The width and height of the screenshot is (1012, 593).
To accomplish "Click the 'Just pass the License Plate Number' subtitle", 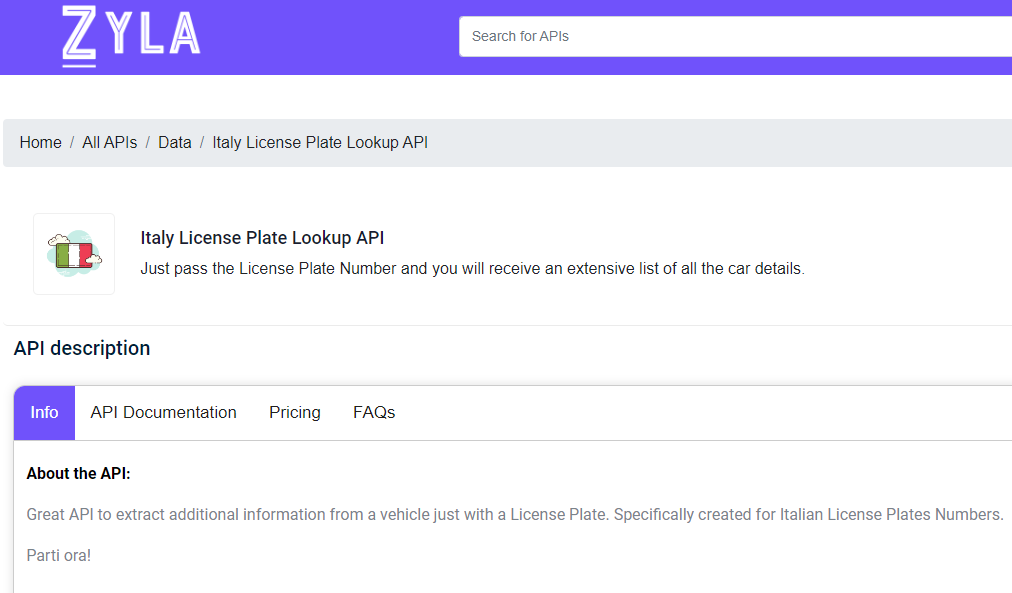I will pyautogui.click(x=472, y=268).
